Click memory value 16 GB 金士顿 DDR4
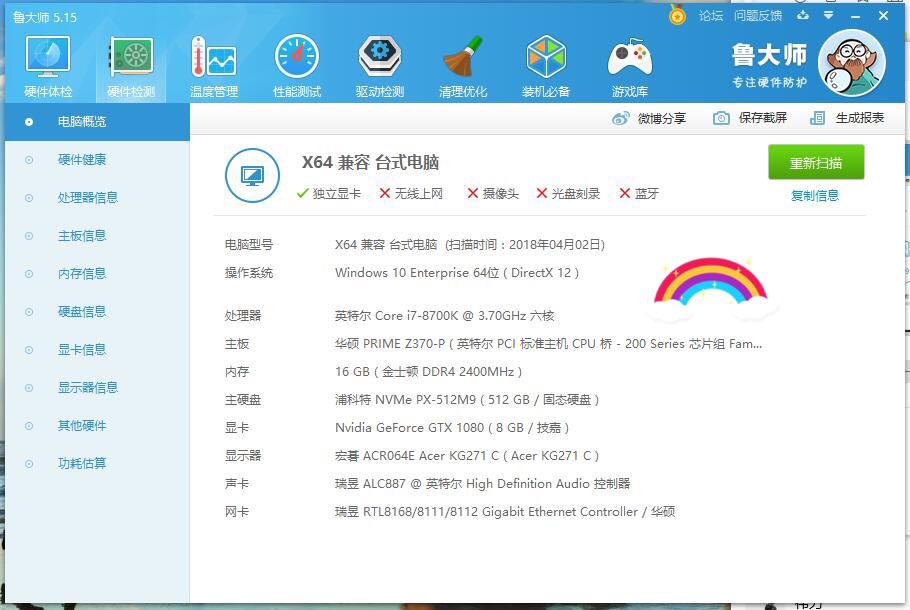This screenshot has width=910, height=610. point(428,371)
